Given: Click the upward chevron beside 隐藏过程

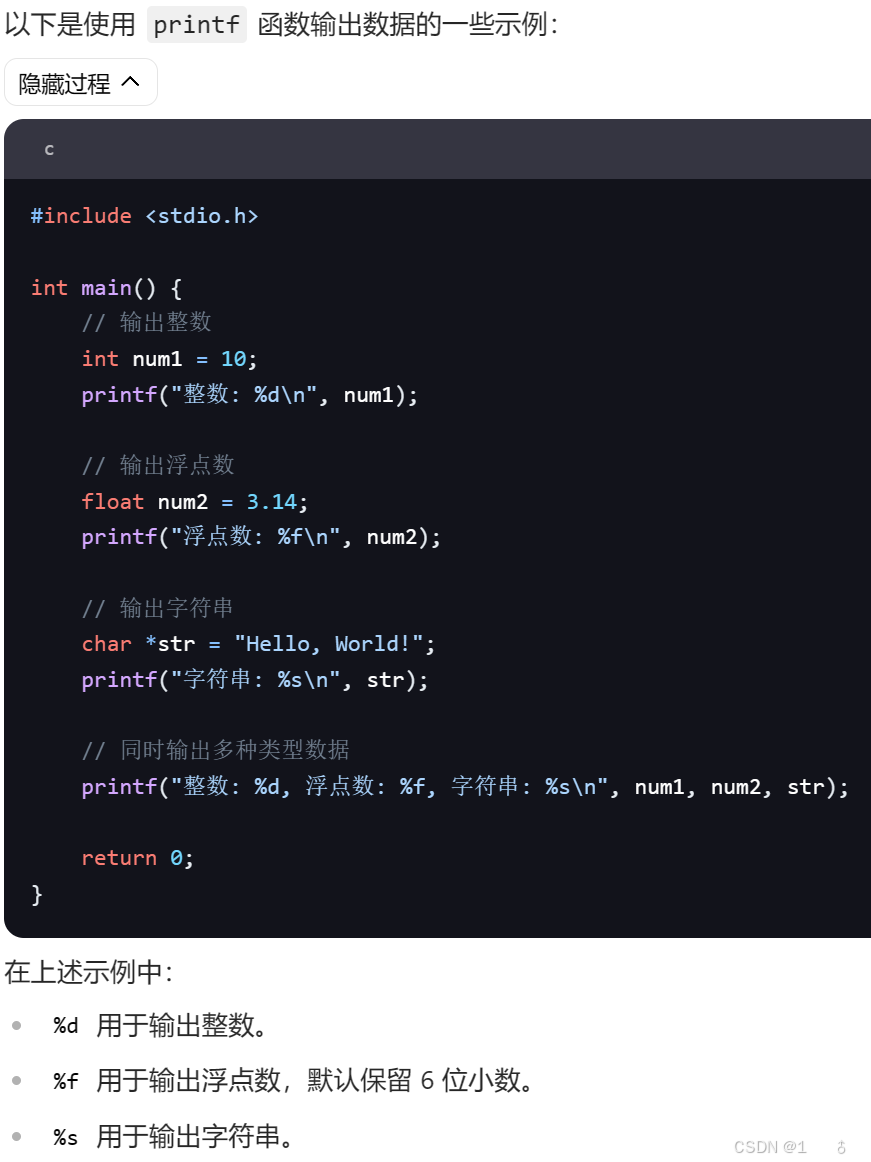Looking at the screenshot, I should 130,82.
